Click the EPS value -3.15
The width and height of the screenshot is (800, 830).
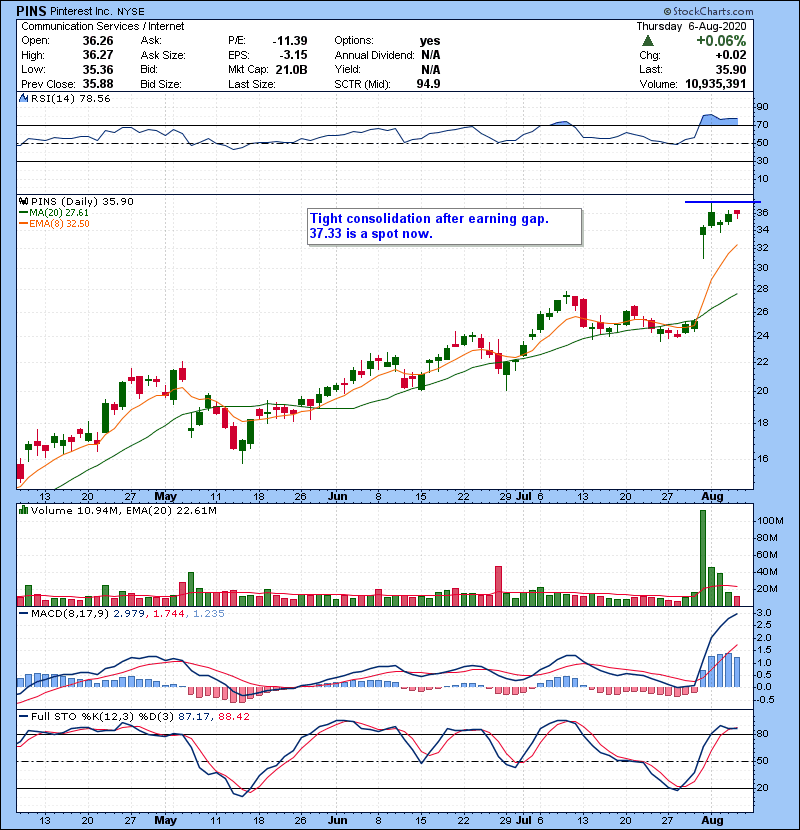click(293, 55)
